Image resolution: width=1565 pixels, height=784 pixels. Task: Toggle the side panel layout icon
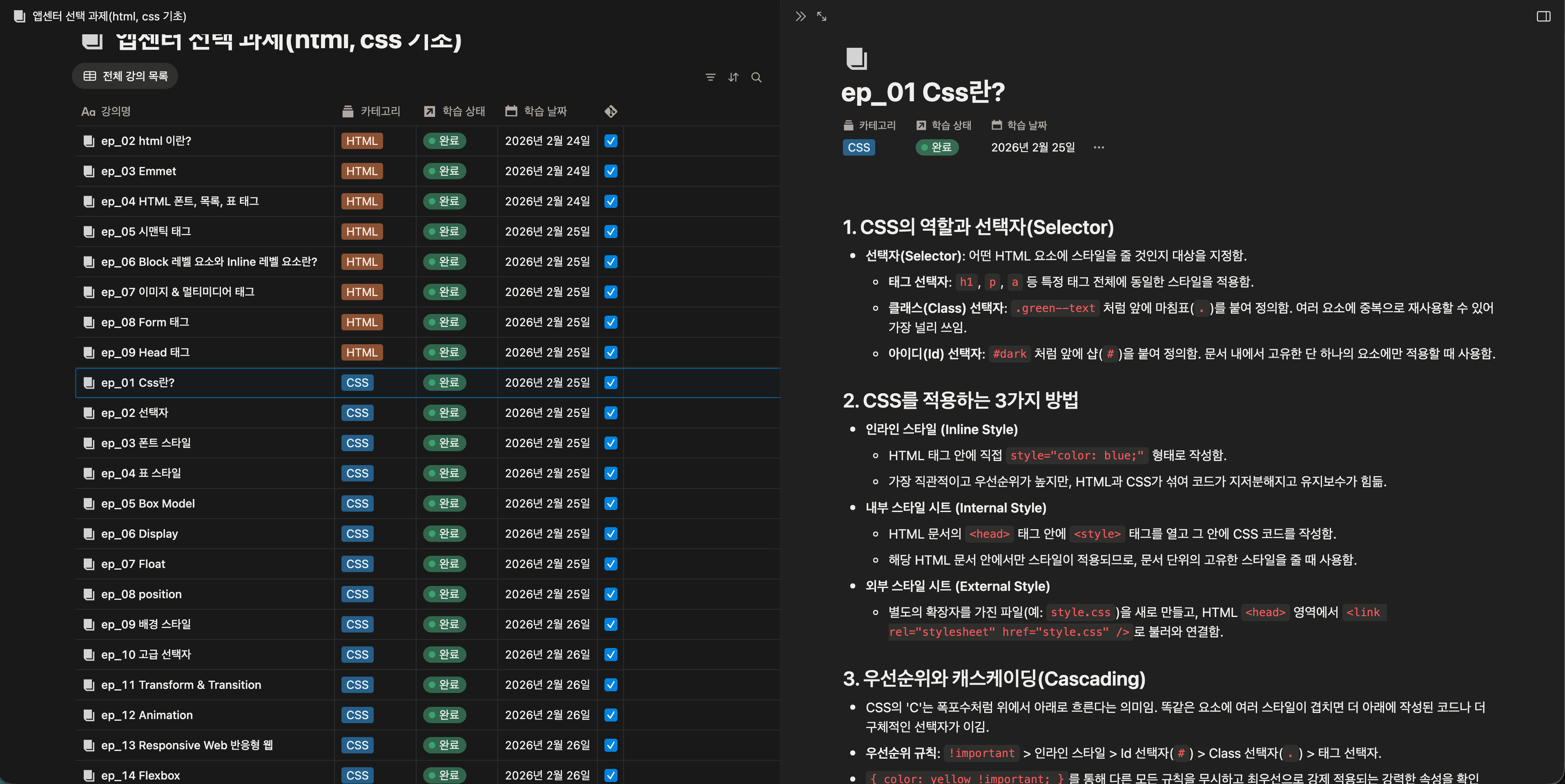pyautogui.click(x=1543, y=16)
